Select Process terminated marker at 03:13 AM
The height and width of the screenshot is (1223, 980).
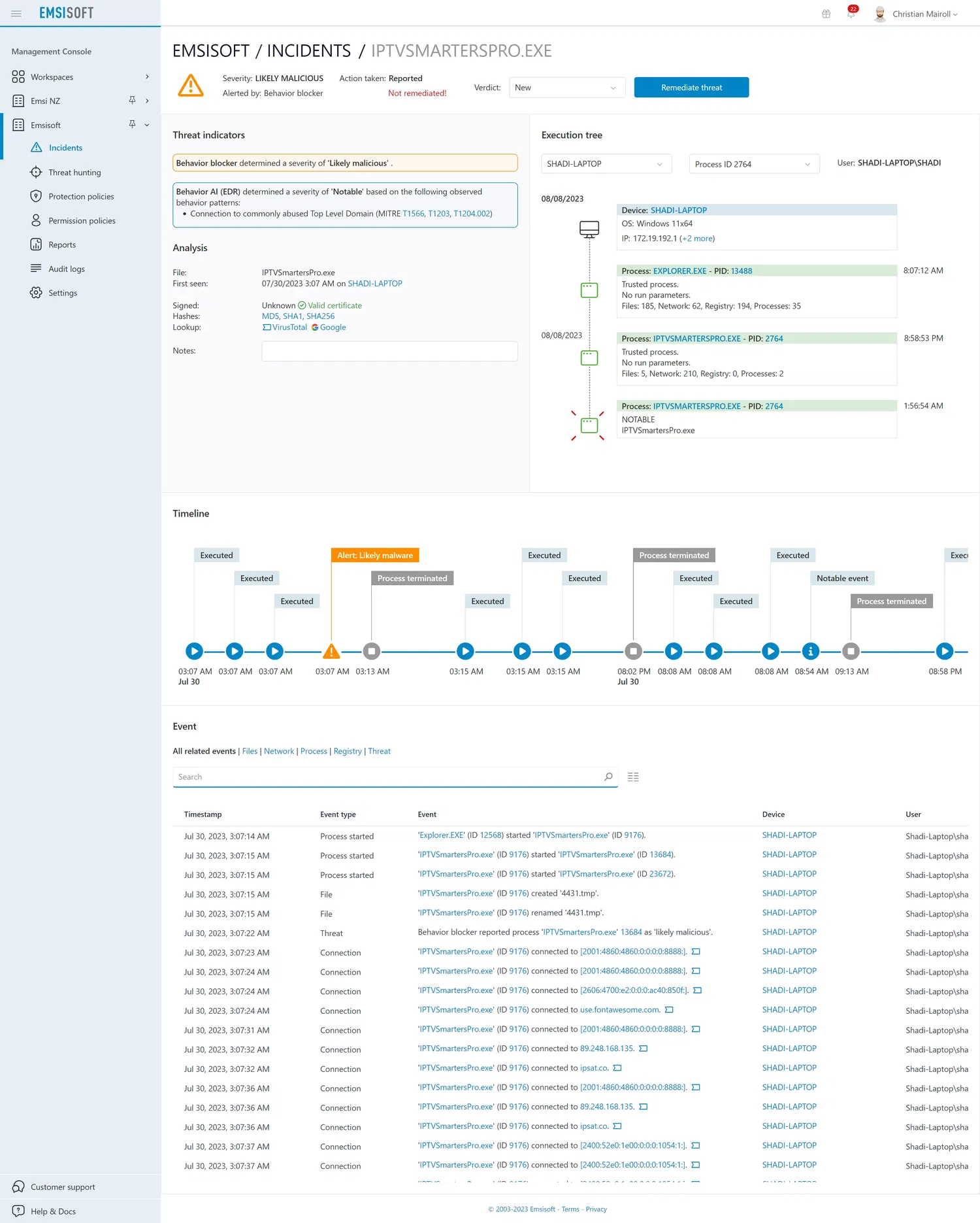372,651
